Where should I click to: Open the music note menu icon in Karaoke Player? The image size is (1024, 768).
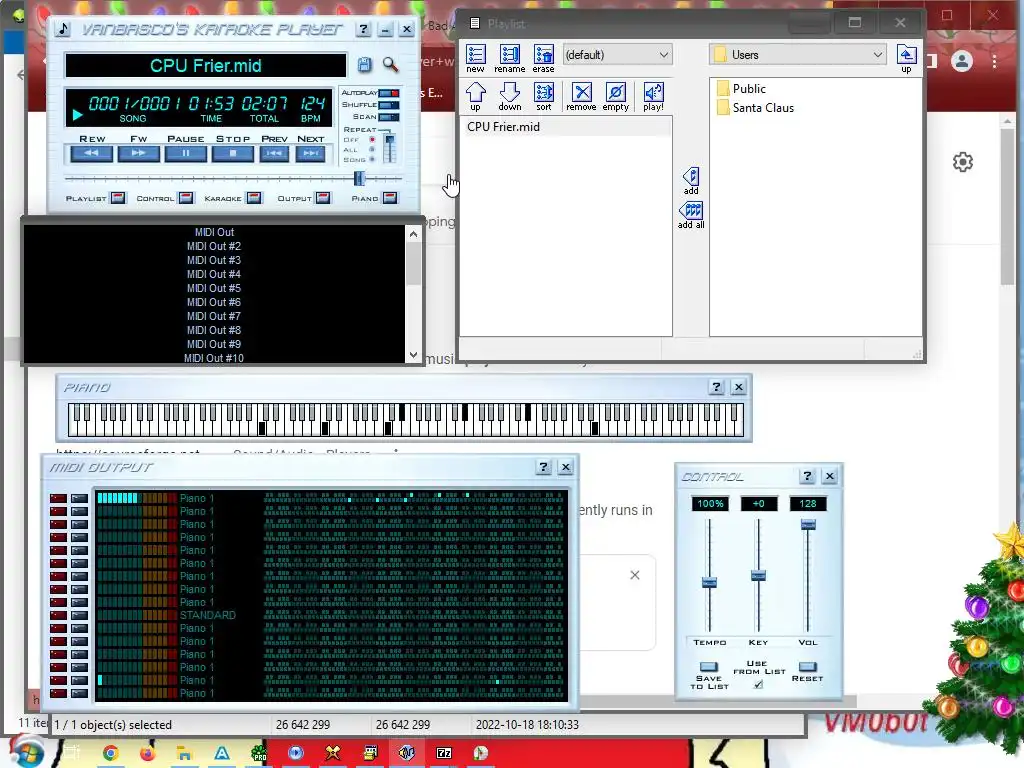point(63,29)
